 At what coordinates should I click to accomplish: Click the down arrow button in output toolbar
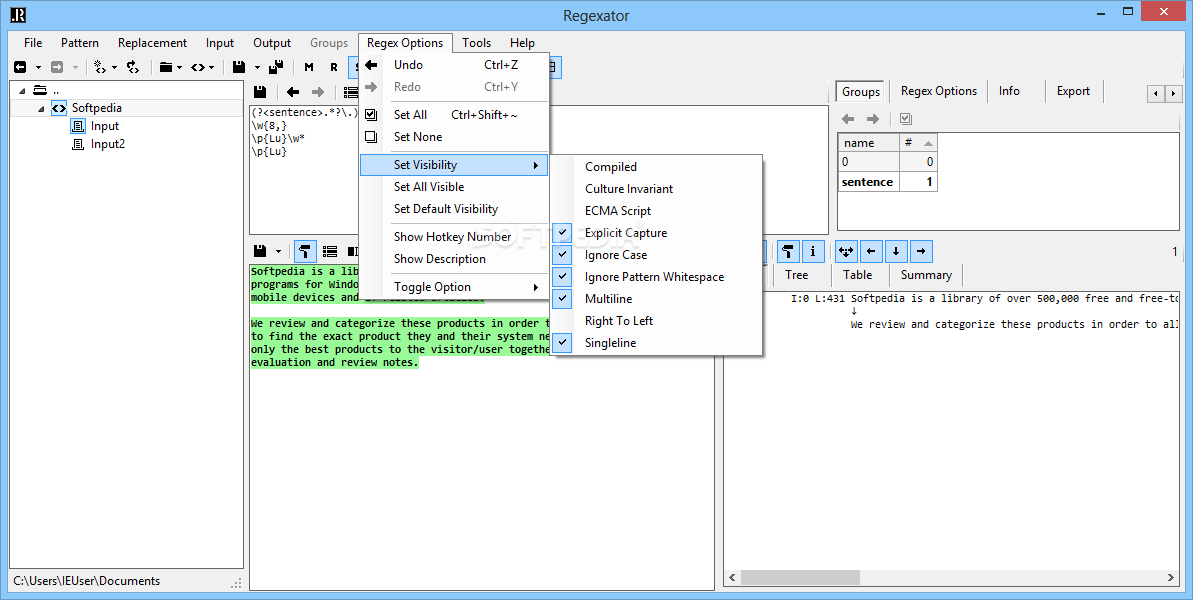(x=896, y=251)
